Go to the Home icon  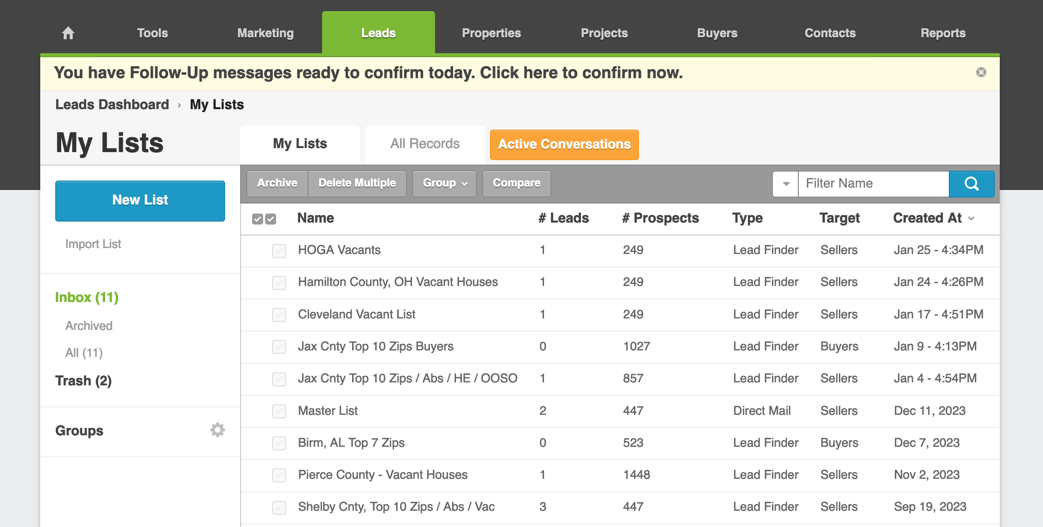coord(68,33)
